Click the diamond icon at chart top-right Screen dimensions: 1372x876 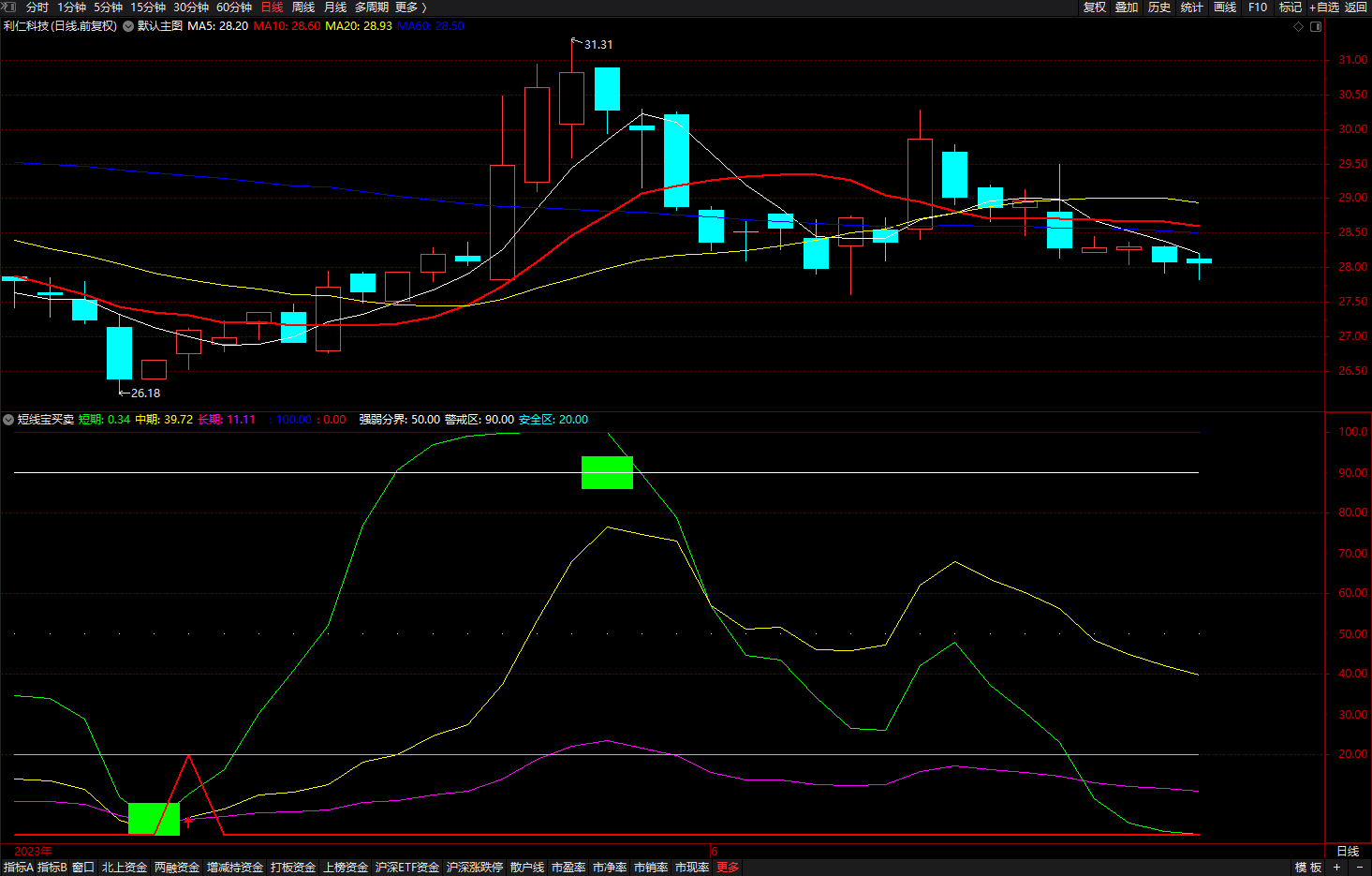[1298, 26]
